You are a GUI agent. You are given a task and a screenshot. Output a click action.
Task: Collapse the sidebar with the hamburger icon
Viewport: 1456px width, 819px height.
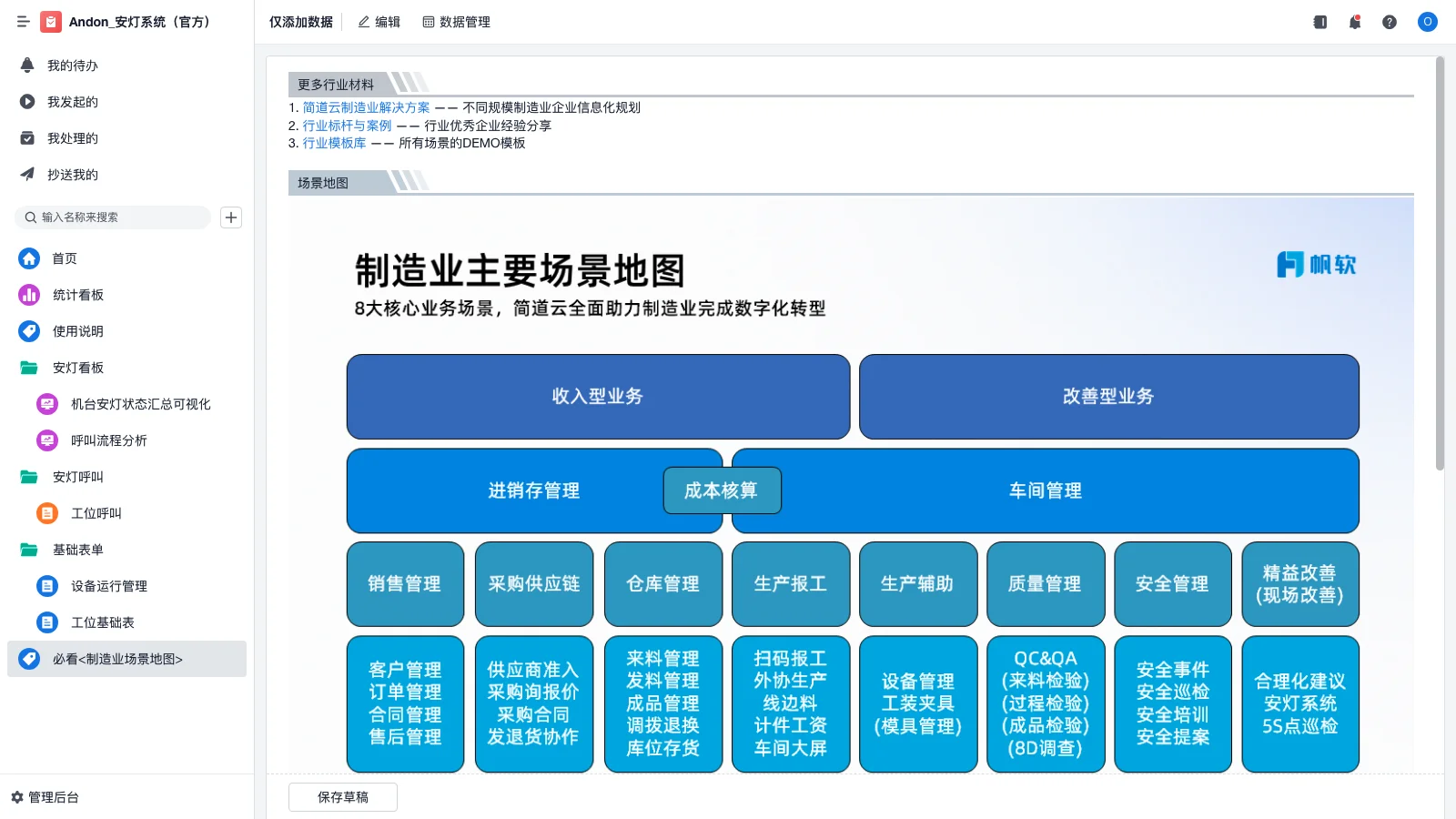(x=23, y=22)
